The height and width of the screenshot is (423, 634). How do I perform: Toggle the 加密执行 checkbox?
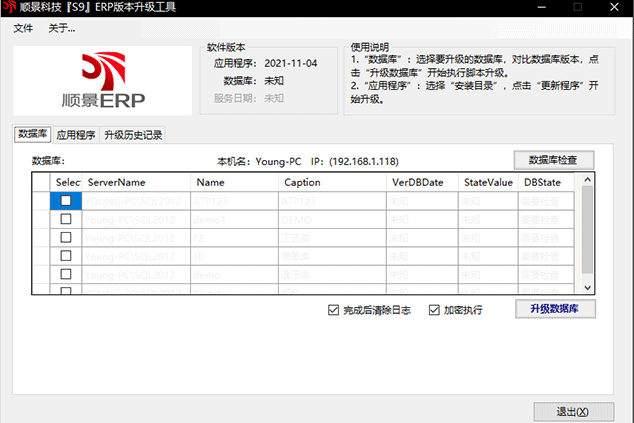click(434, 310)
